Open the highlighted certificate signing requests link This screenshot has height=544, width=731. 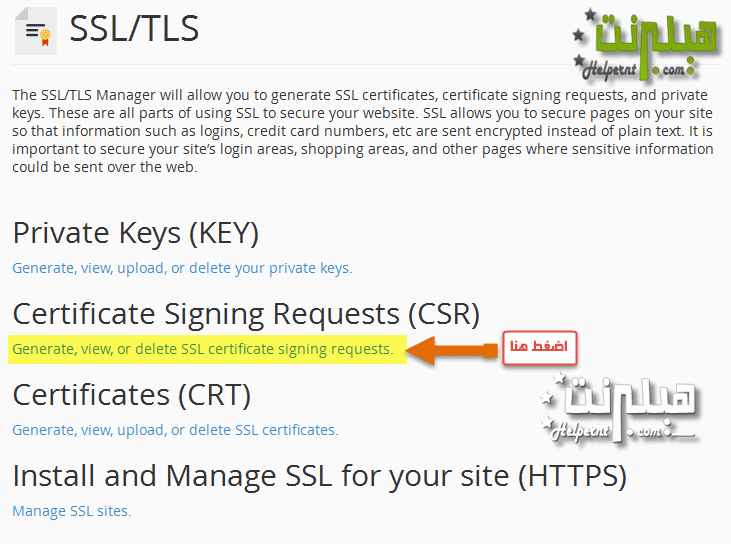pyautogui.click(x=202, y=349)
